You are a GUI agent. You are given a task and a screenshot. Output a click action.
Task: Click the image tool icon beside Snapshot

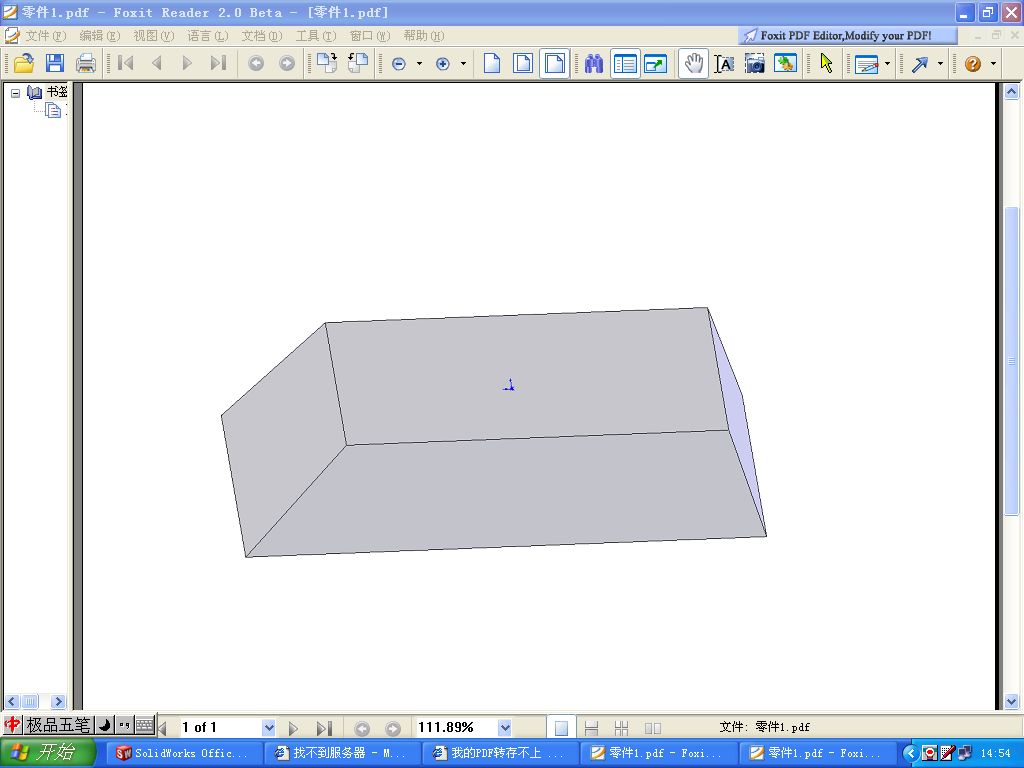(x=785, y=63)
